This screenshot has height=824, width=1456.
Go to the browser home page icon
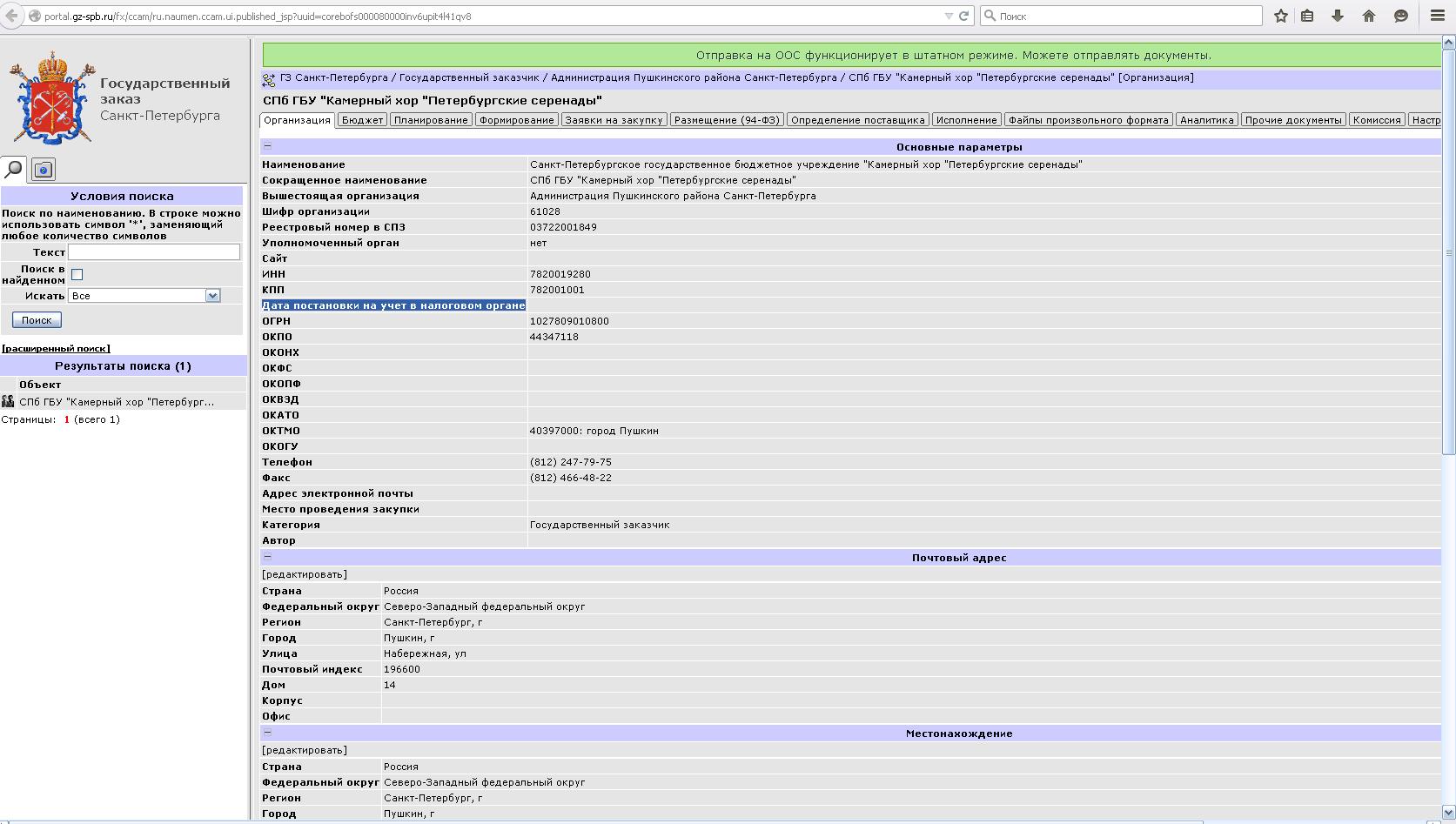pos(1369,16)
